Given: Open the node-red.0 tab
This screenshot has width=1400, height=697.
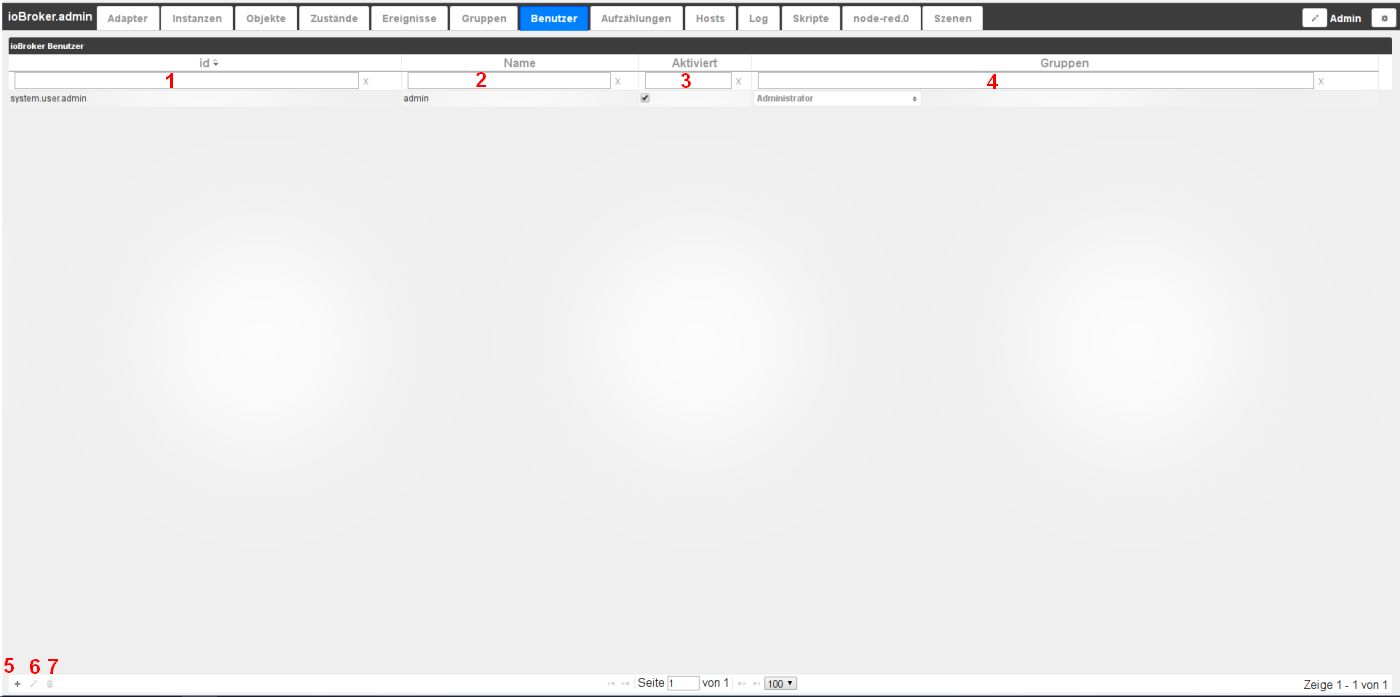Looking at the screenshot, I should [x=881, y=18].
